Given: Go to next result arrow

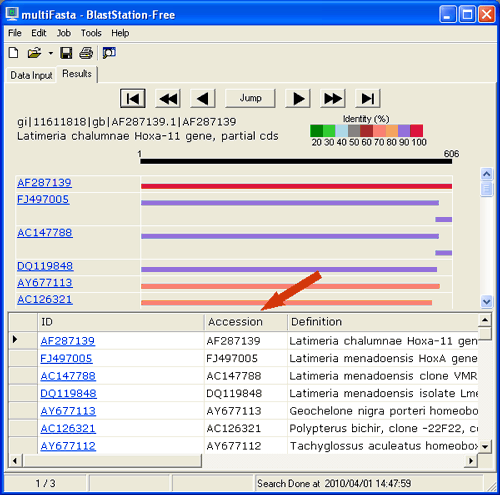Looking at the screenshot, I should coord(298,98).
